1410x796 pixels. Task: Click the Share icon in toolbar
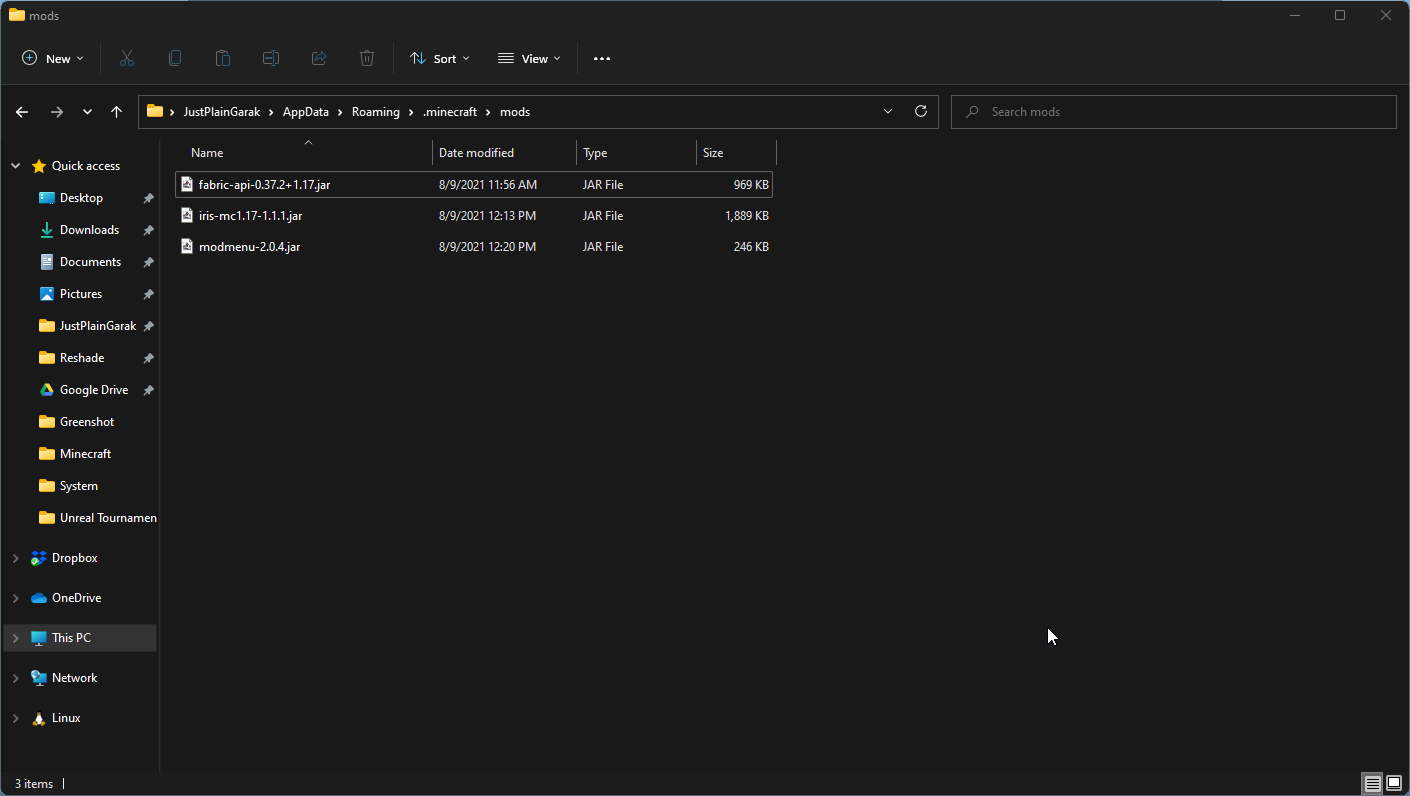(319, 59)
